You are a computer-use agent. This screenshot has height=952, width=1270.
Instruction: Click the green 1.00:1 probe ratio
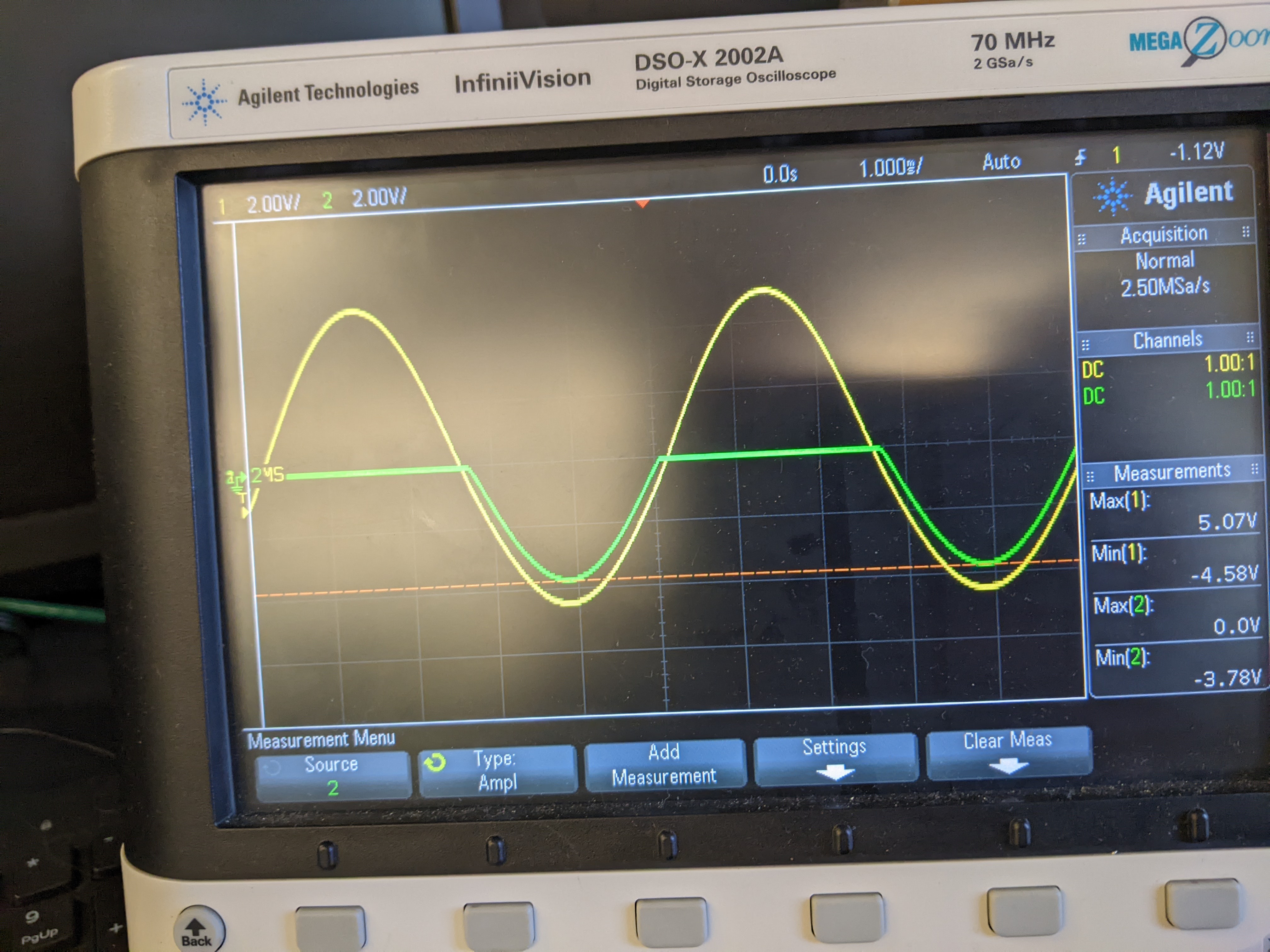(x=1230, y=390)
